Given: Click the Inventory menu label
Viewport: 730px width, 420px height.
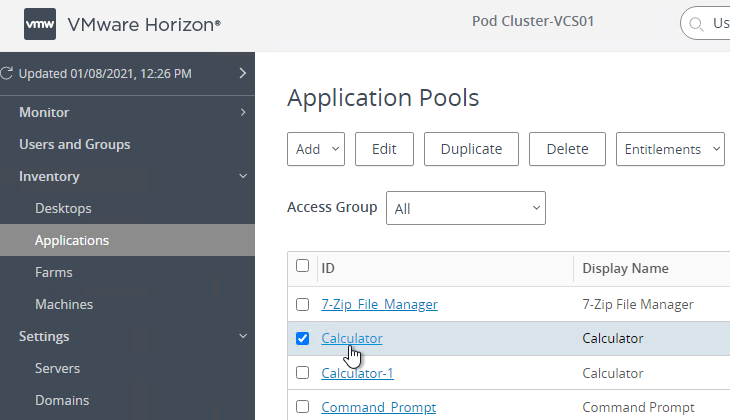Looking at the screenshot, I should (x=49, y=176).
